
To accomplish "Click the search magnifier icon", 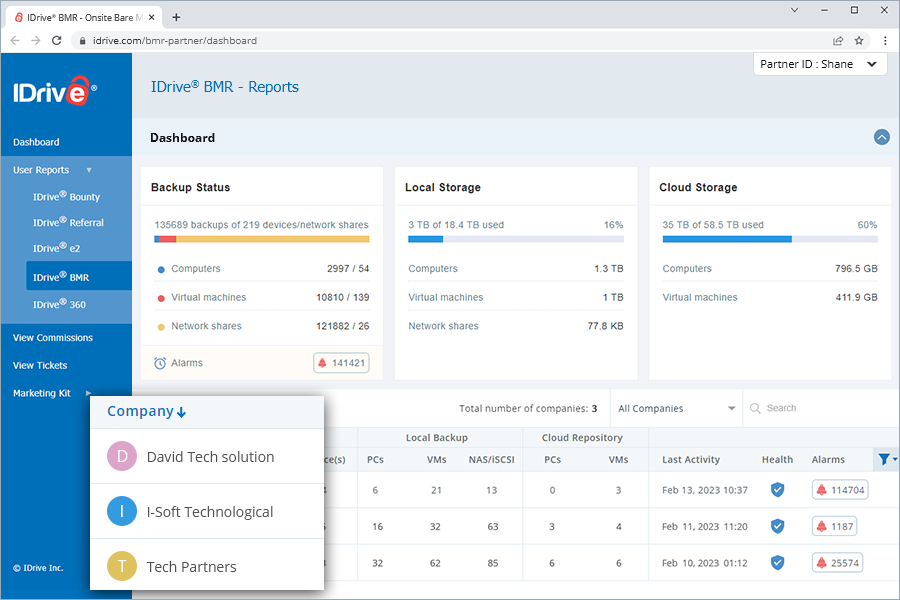I will click(755, 408).
